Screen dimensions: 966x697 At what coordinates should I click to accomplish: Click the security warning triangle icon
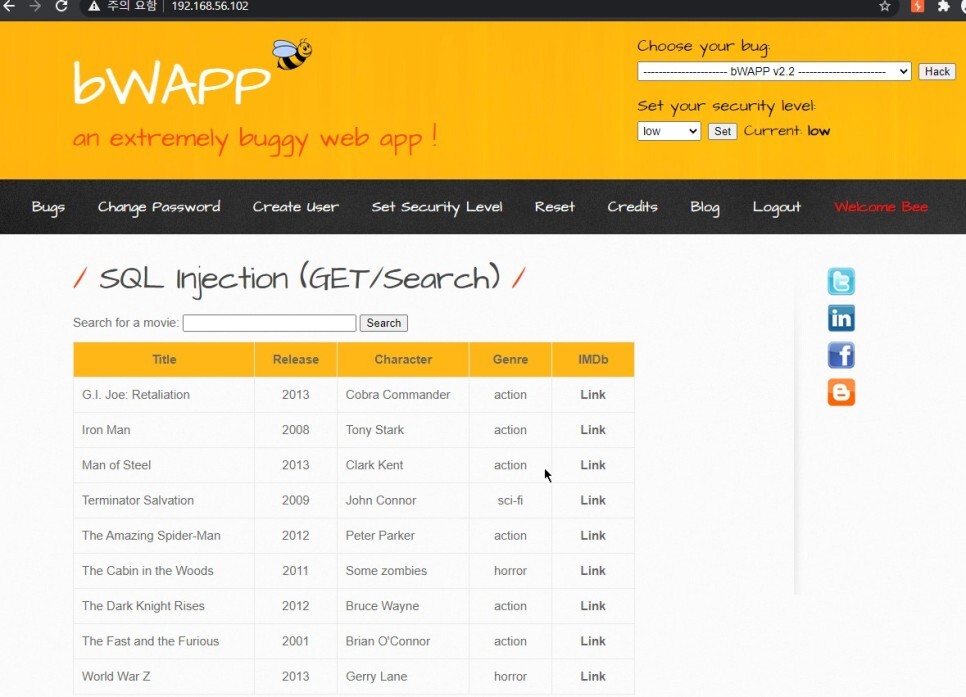click(x=94, y=6)
